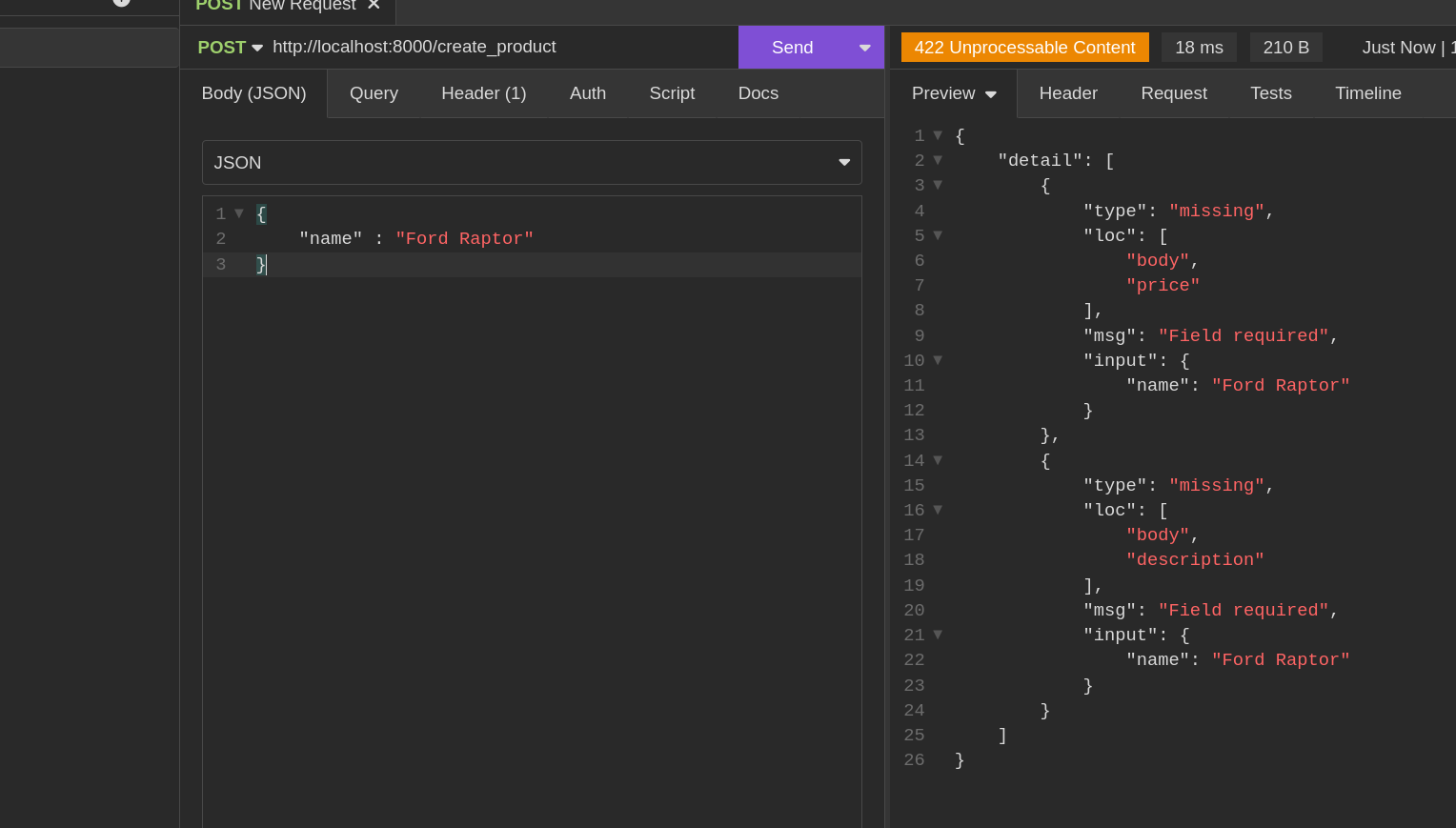Switch to the Docs tab
Screen dimensions: 1456x828
click(758, 93)
